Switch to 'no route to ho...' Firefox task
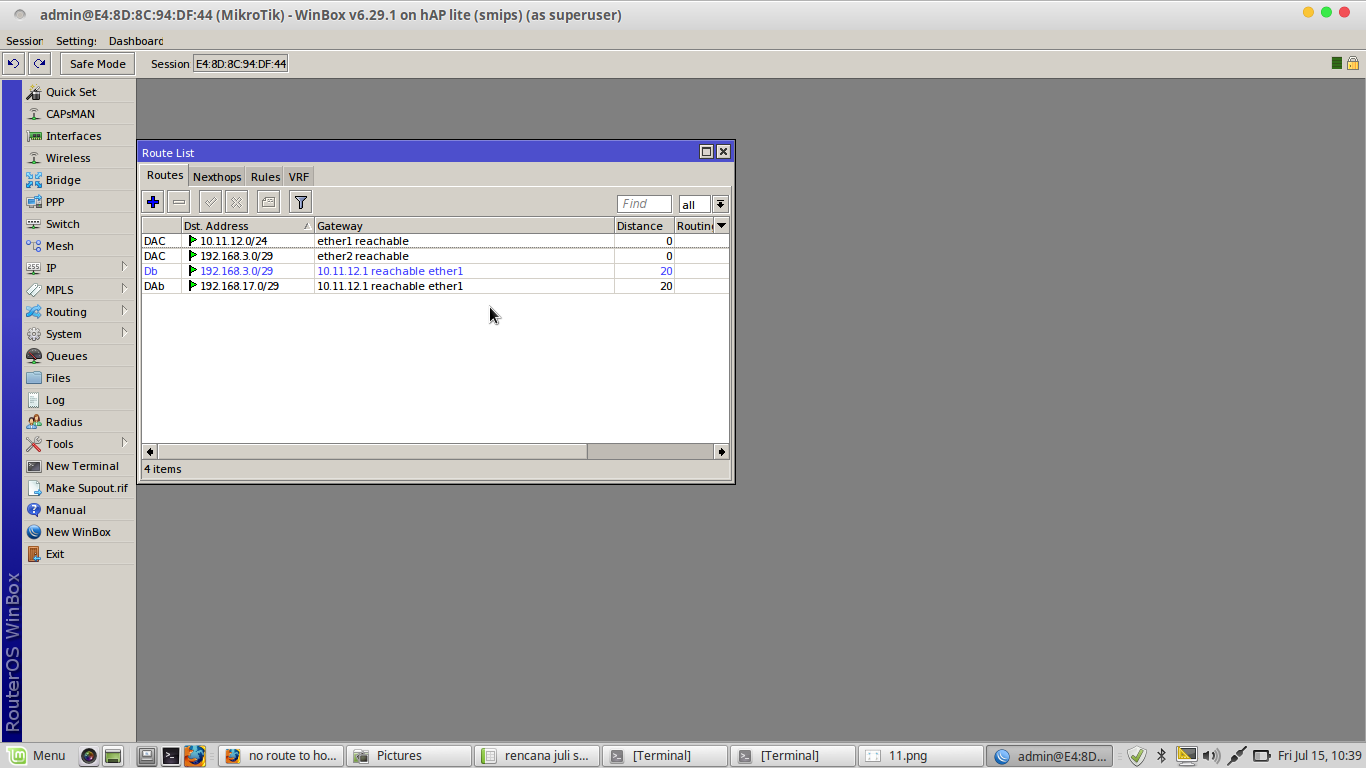 [x=281, y=756]
